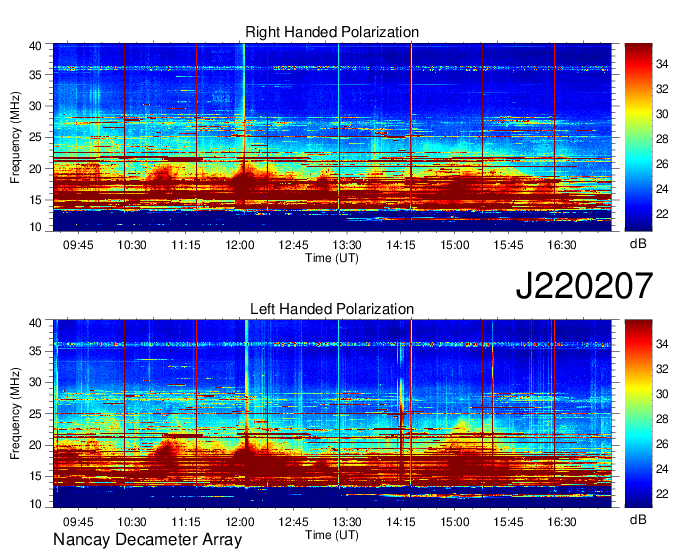Select the J220207 observation label

click(x=584, y=285)
